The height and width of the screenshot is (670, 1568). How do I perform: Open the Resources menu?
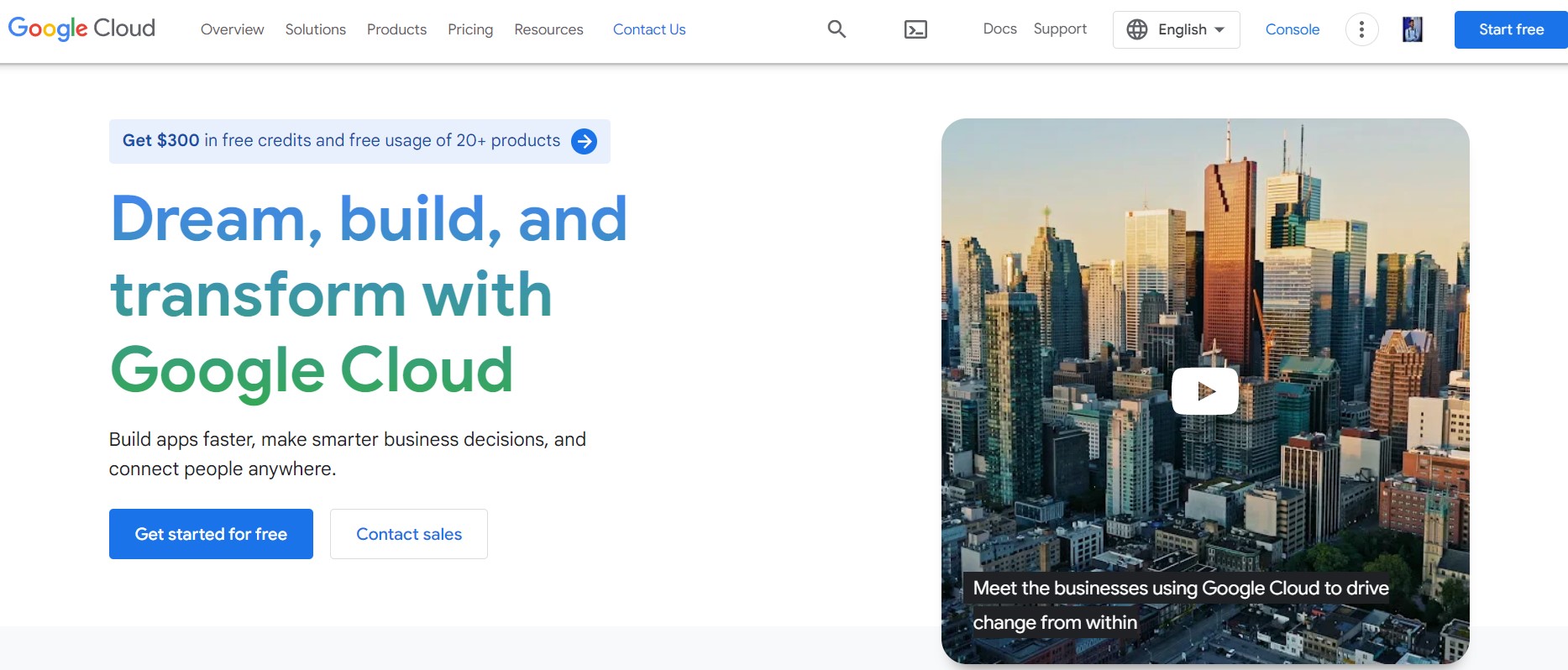(x=548, y=29)
